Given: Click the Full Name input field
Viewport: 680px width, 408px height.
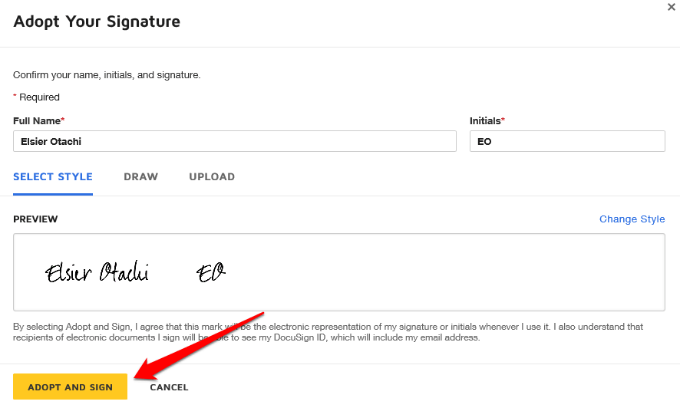Looking at the screenshot, I should (236, 141).
